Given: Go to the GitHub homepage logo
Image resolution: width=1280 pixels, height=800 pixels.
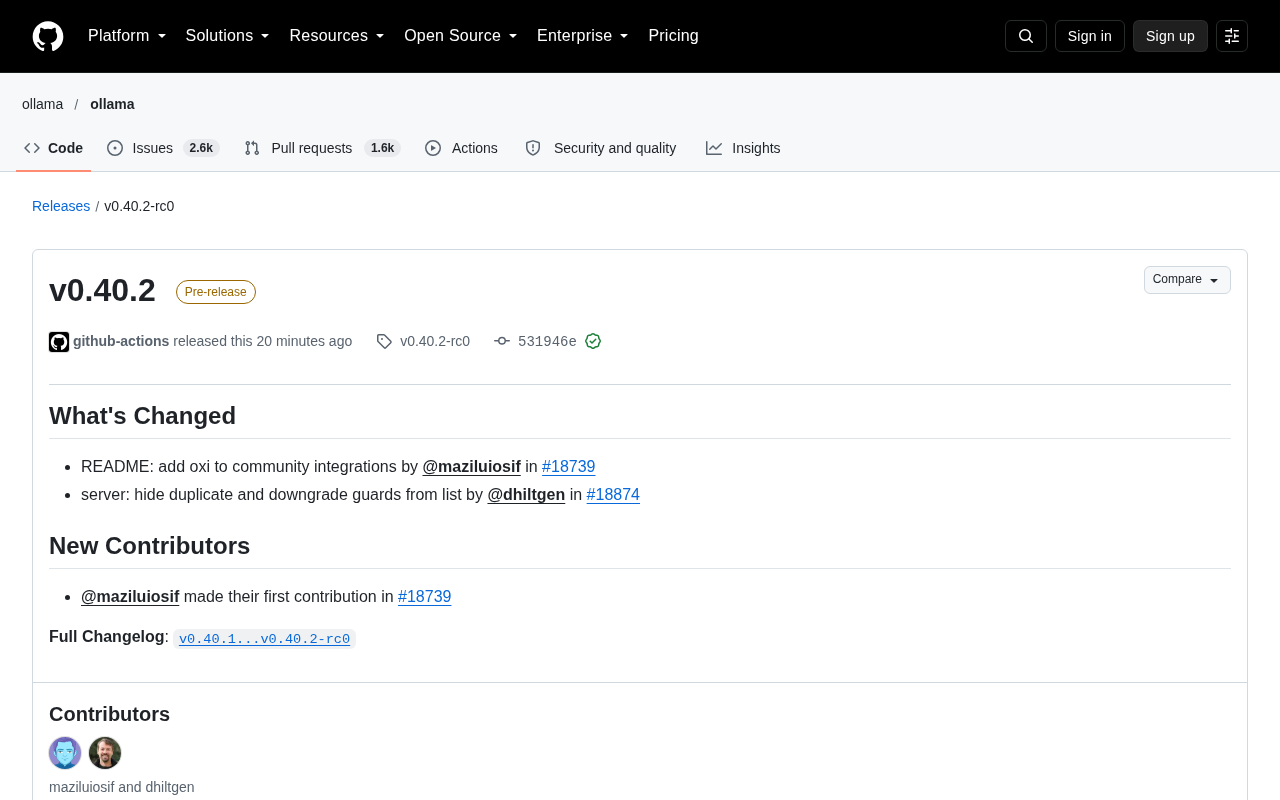Looking at the screenshot, I should pos(48,36).
